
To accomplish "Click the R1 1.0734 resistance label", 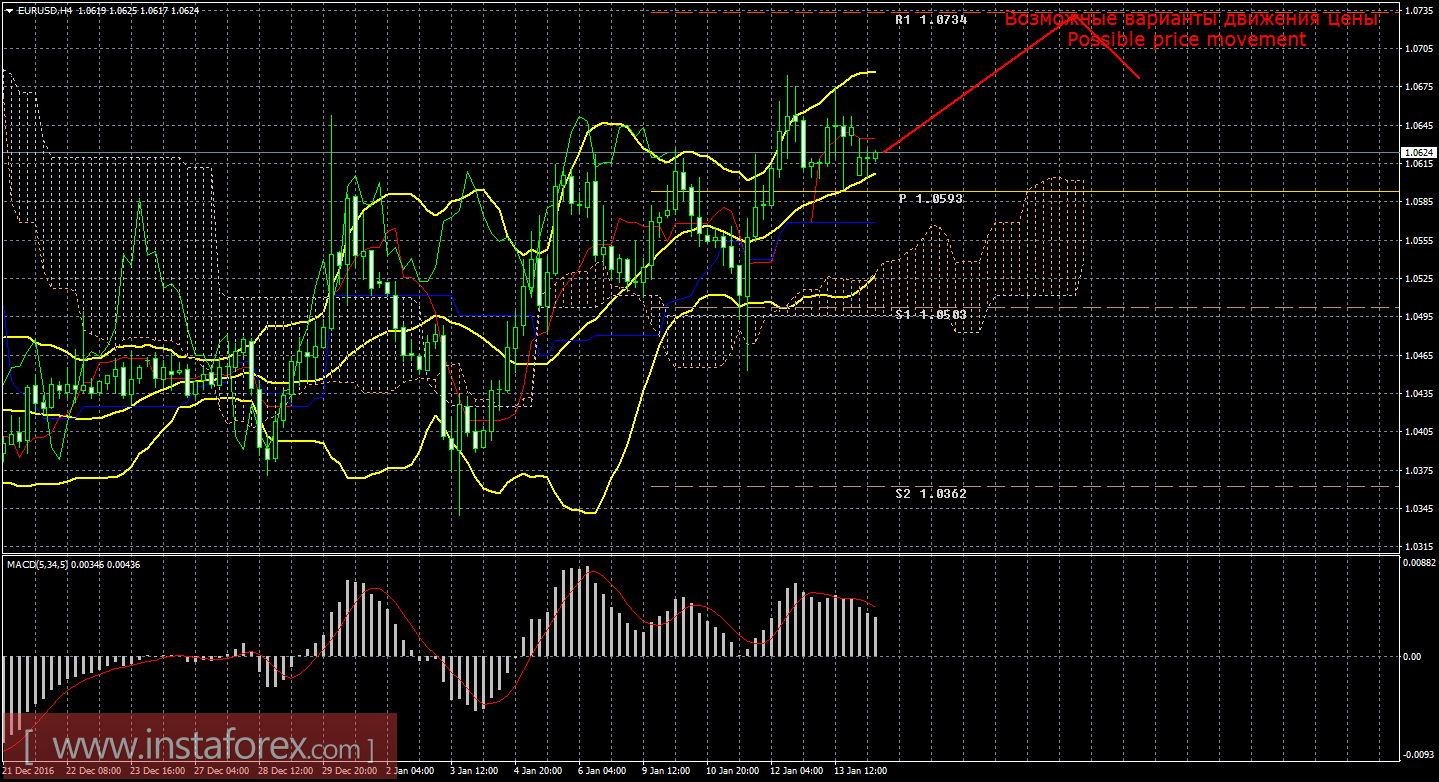I will [x=931, y=19].
